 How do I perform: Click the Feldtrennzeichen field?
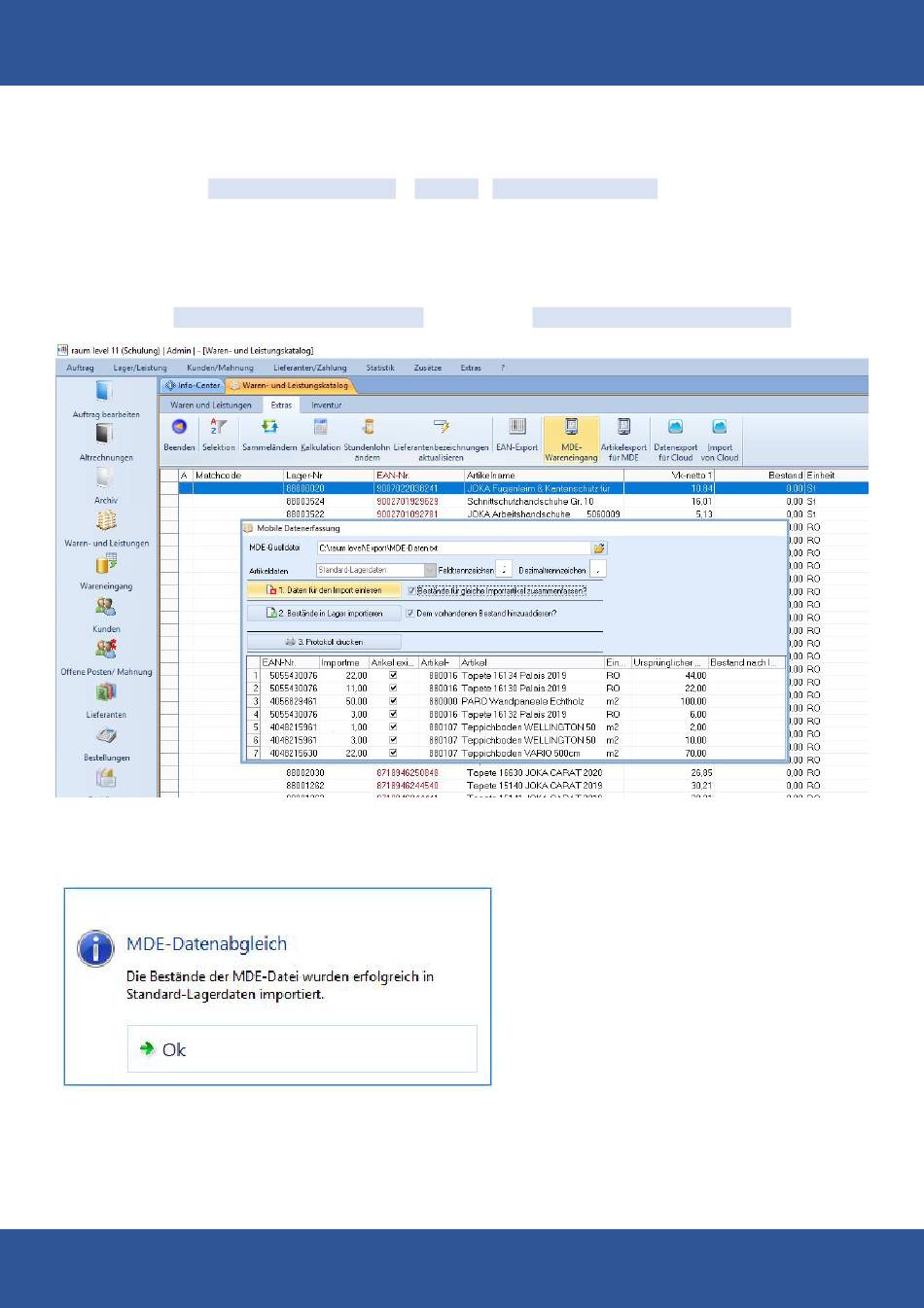(x=503, y=570)
